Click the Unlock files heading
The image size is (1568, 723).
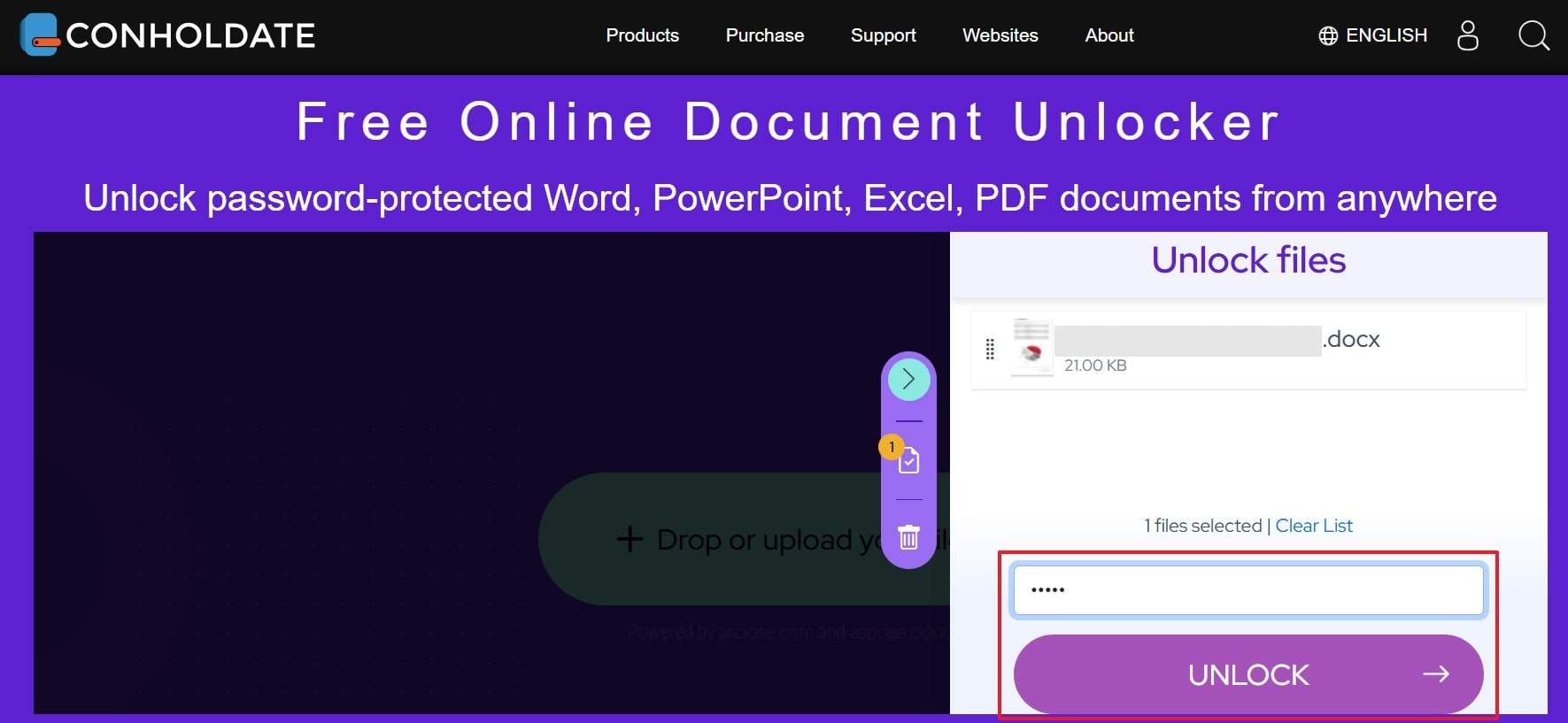(1248, 260)
